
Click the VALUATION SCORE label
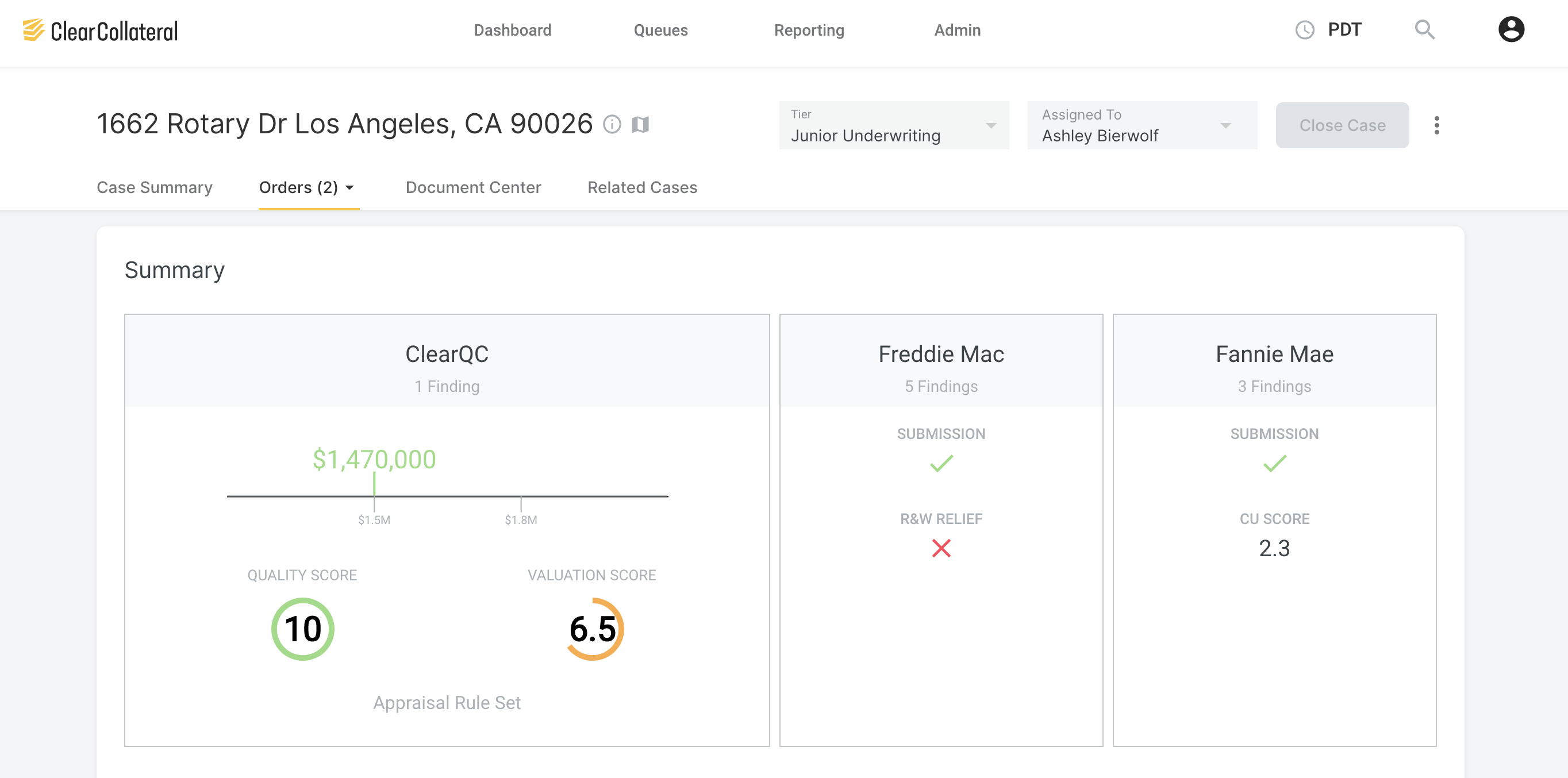[x=591, y=575]
